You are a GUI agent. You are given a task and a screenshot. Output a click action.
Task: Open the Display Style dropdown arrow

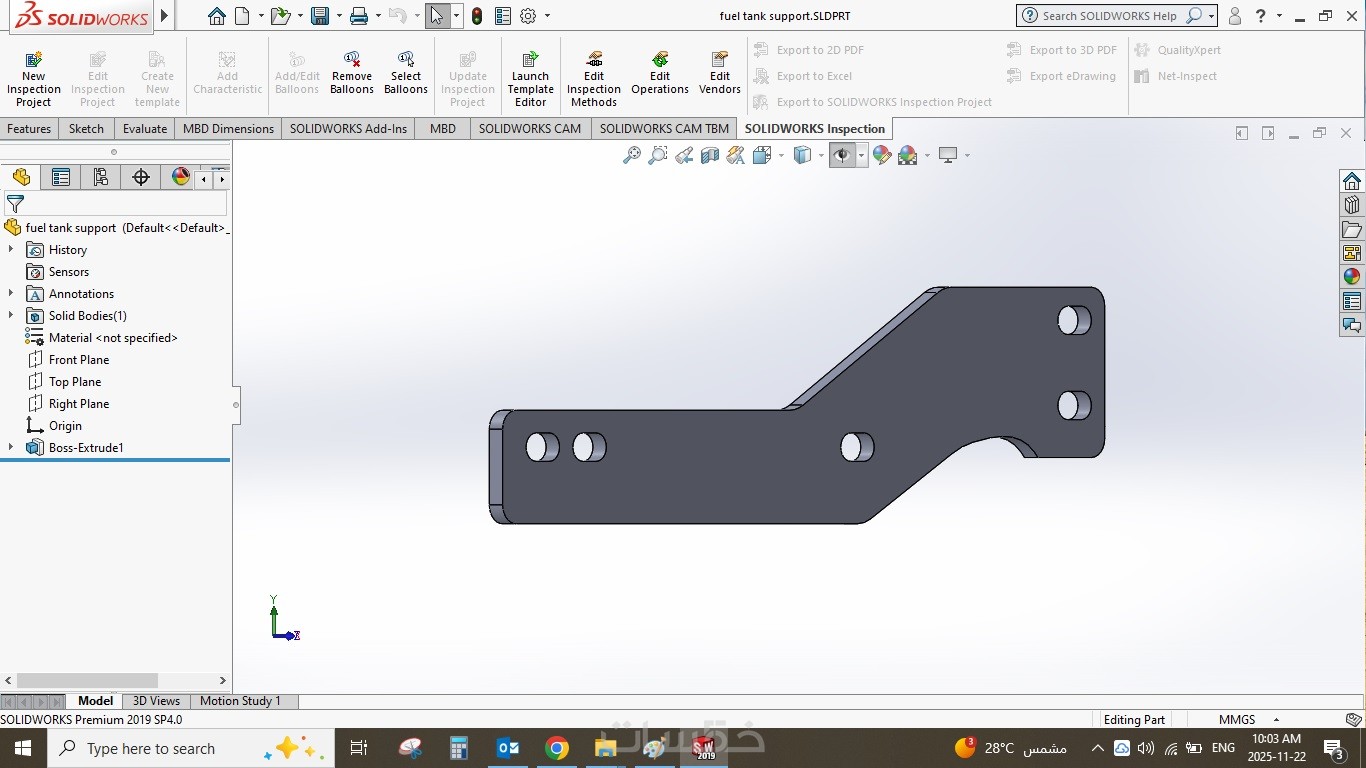point(821,155)
